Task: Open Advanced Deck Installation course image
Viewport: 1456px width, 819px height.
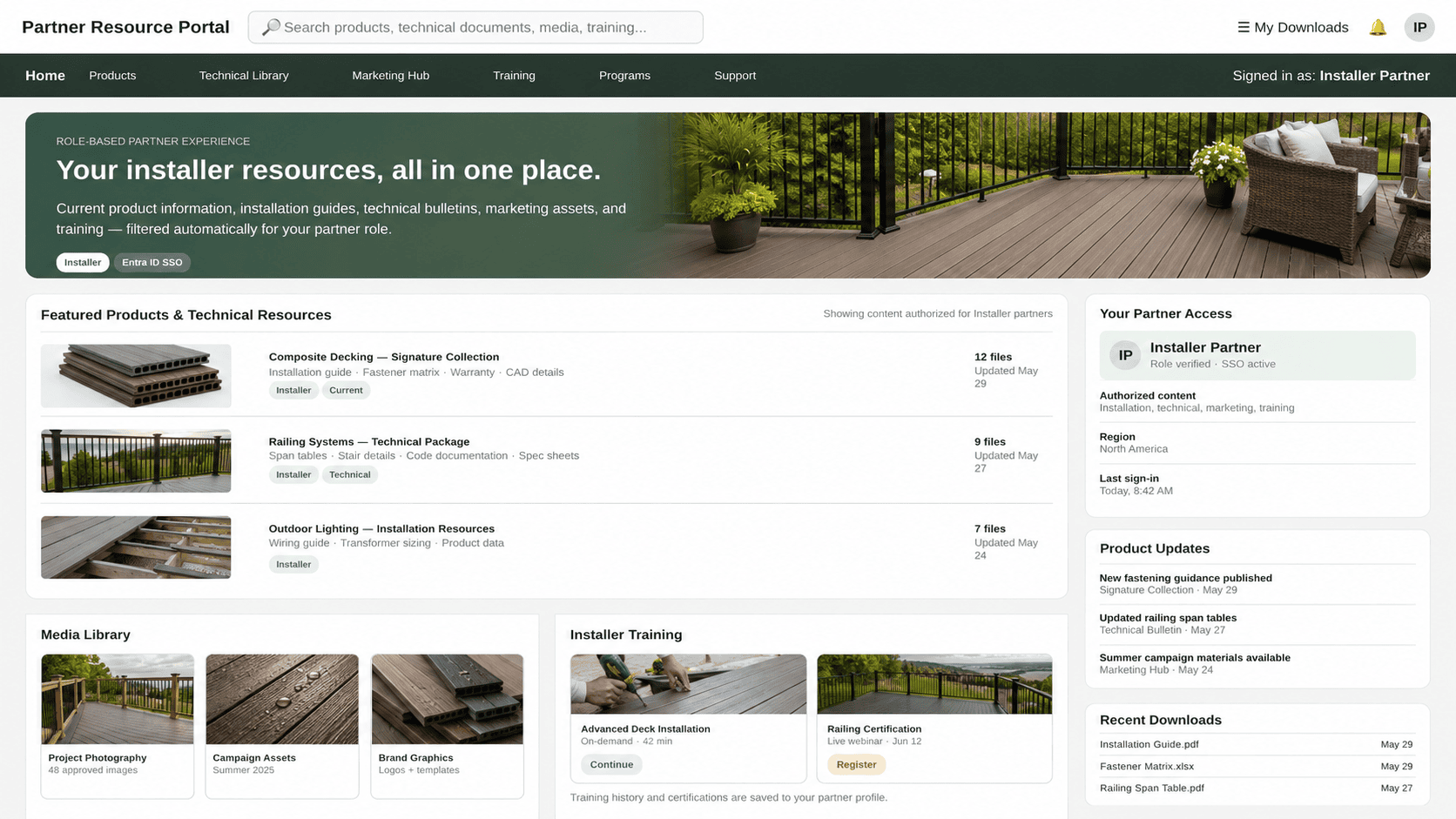Action: tap(688, 684)
